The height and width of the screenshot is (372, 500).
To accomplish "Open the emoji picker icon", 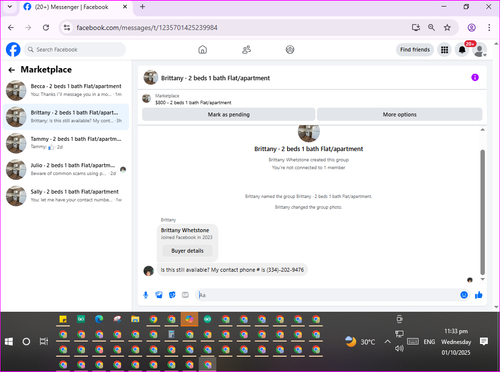I will pyautogui.click(x=464, y=295).
